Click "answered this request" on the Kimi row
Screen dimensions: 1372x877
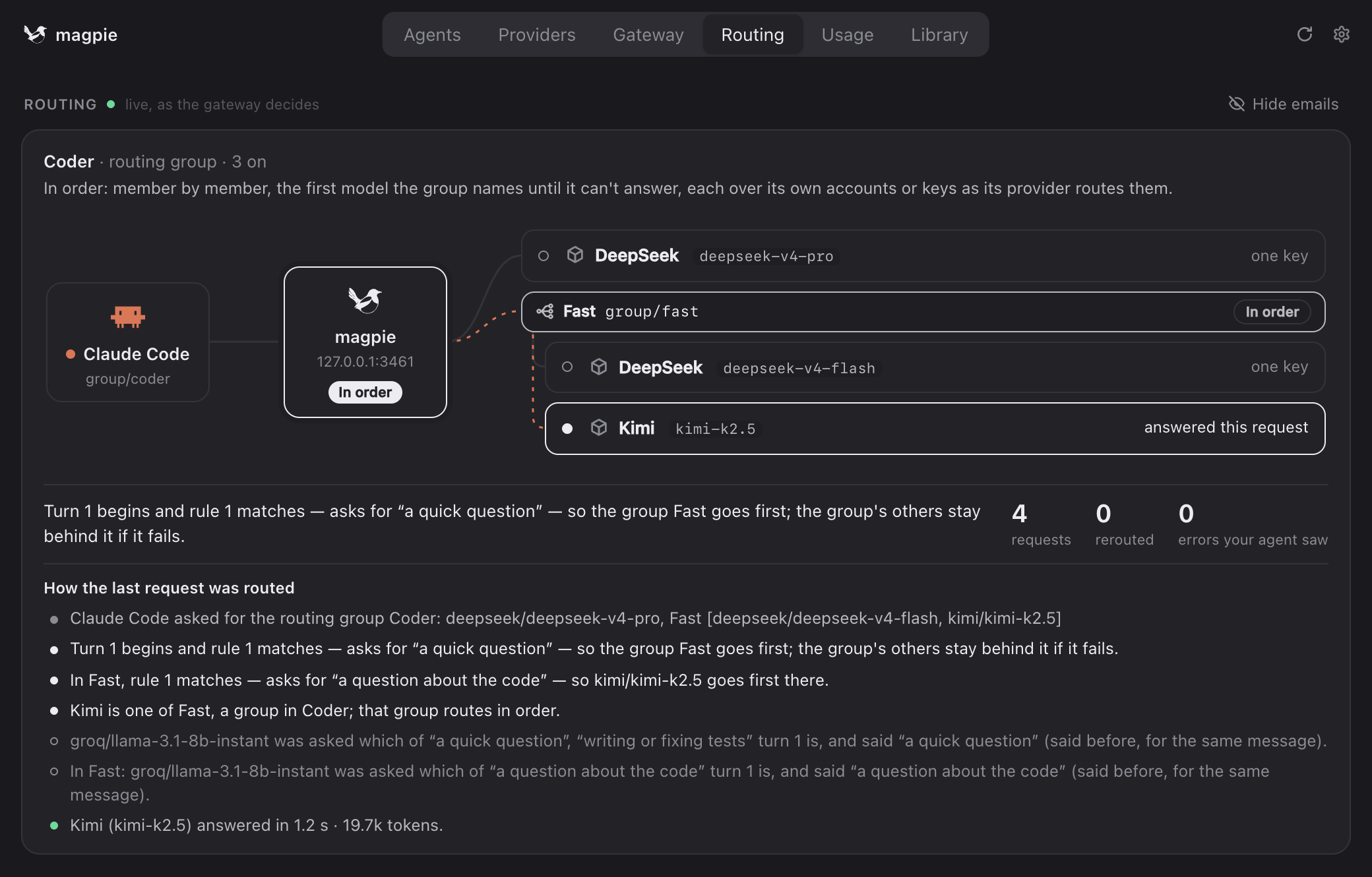(1226, 427)
